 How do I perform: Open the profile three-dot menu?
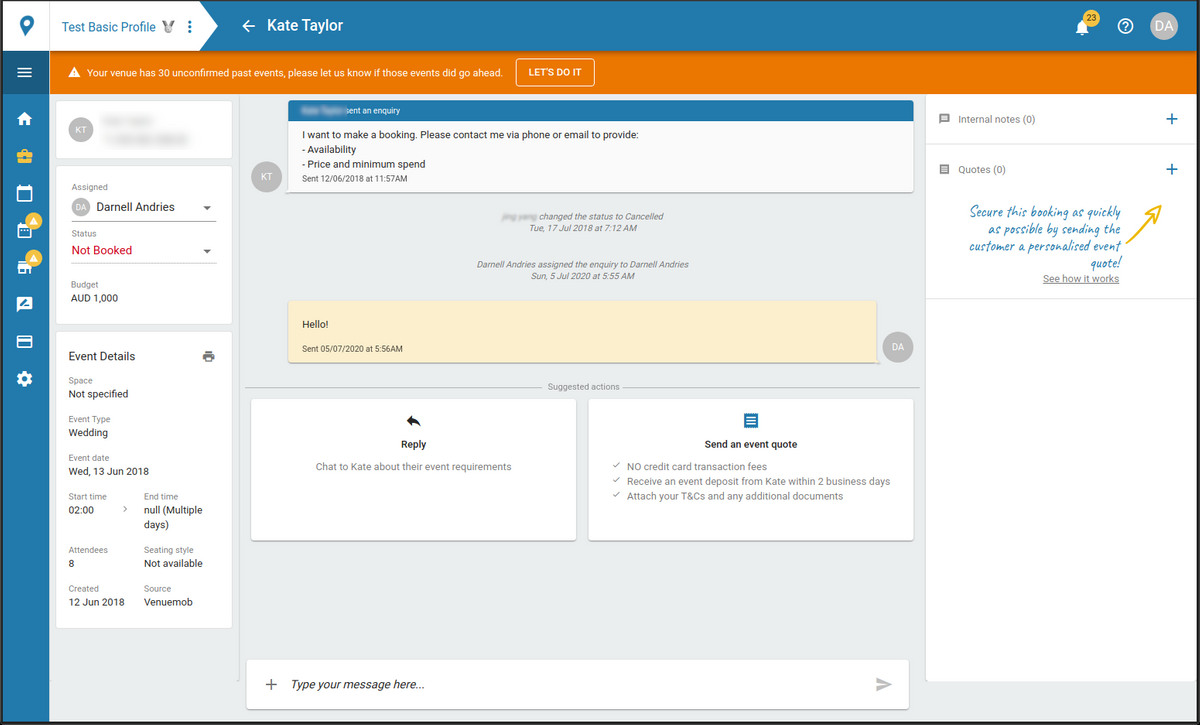click(x=190, y=27)
